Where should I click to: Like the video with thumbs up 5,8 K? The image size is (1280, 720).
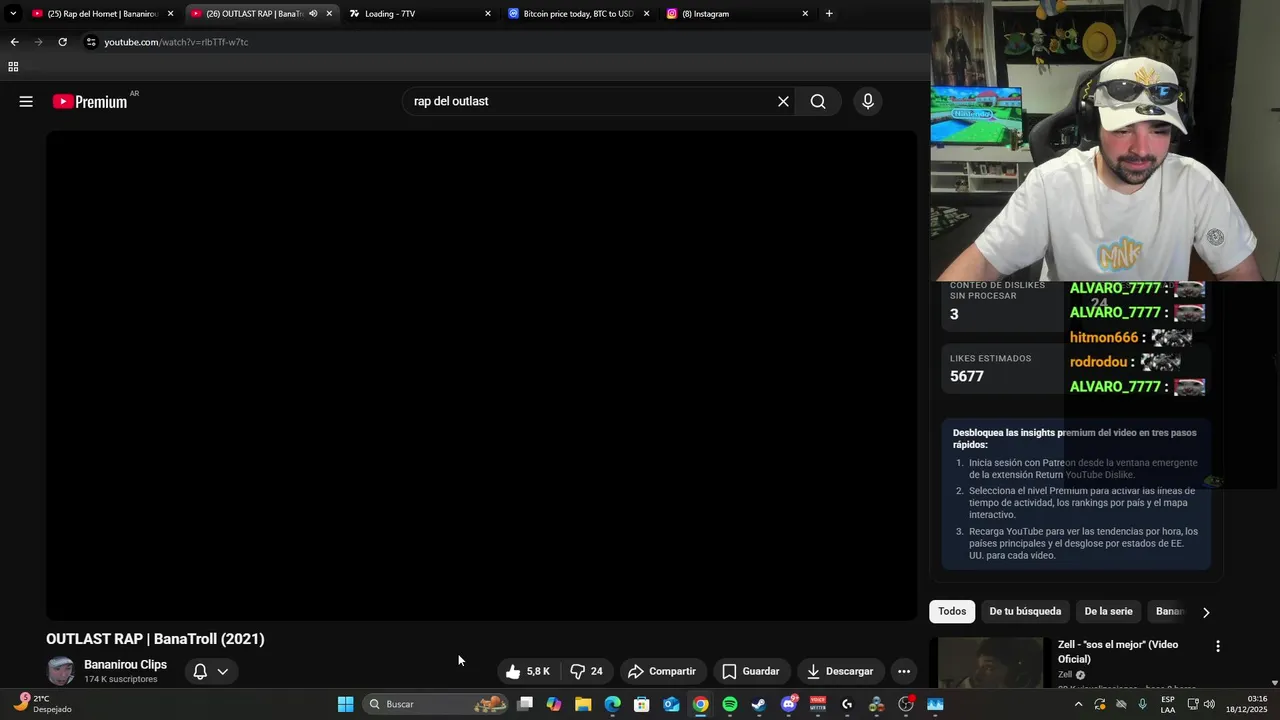pos(527,671)
